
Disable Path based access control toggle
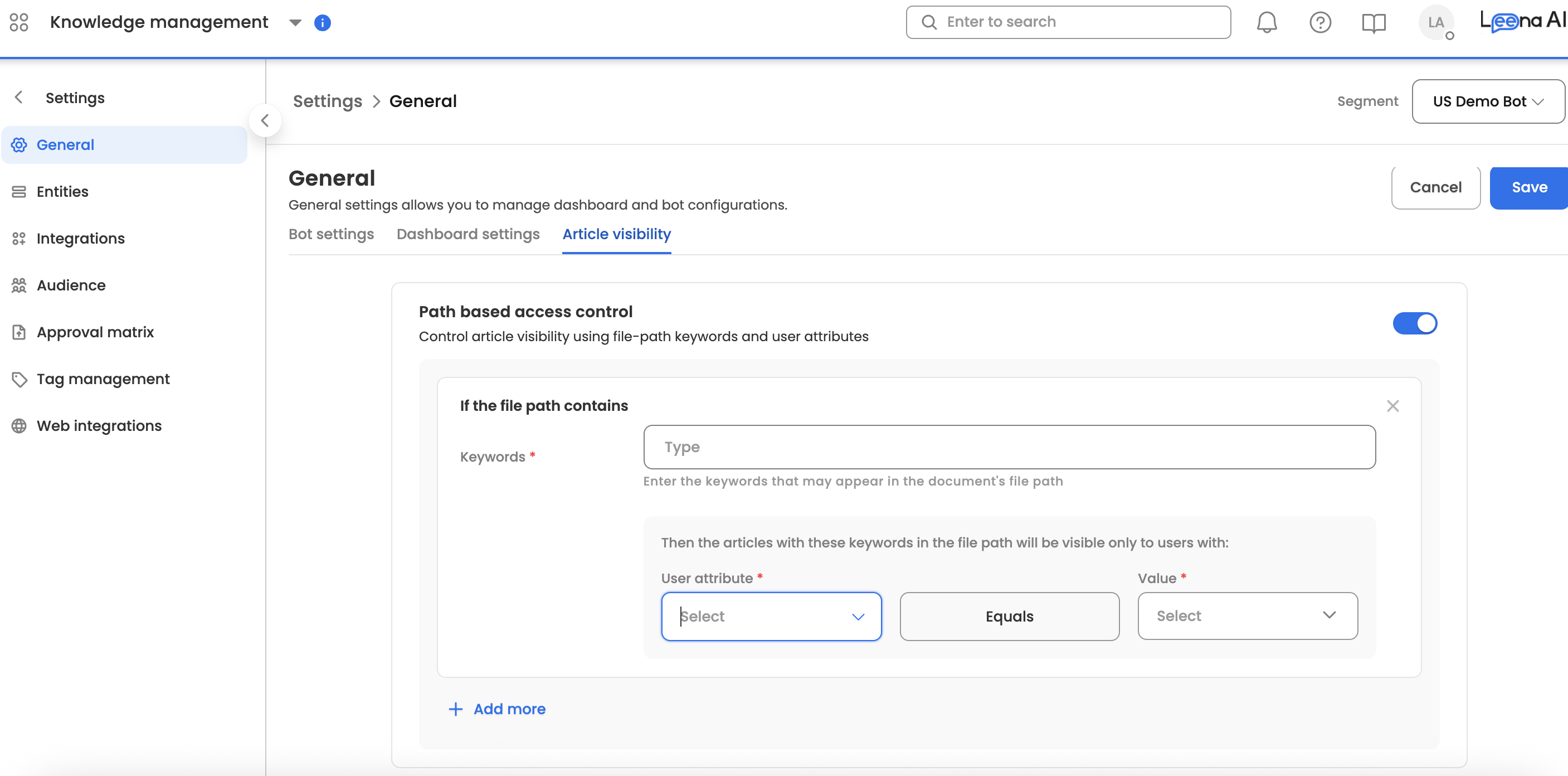(x=1414, y=323)
